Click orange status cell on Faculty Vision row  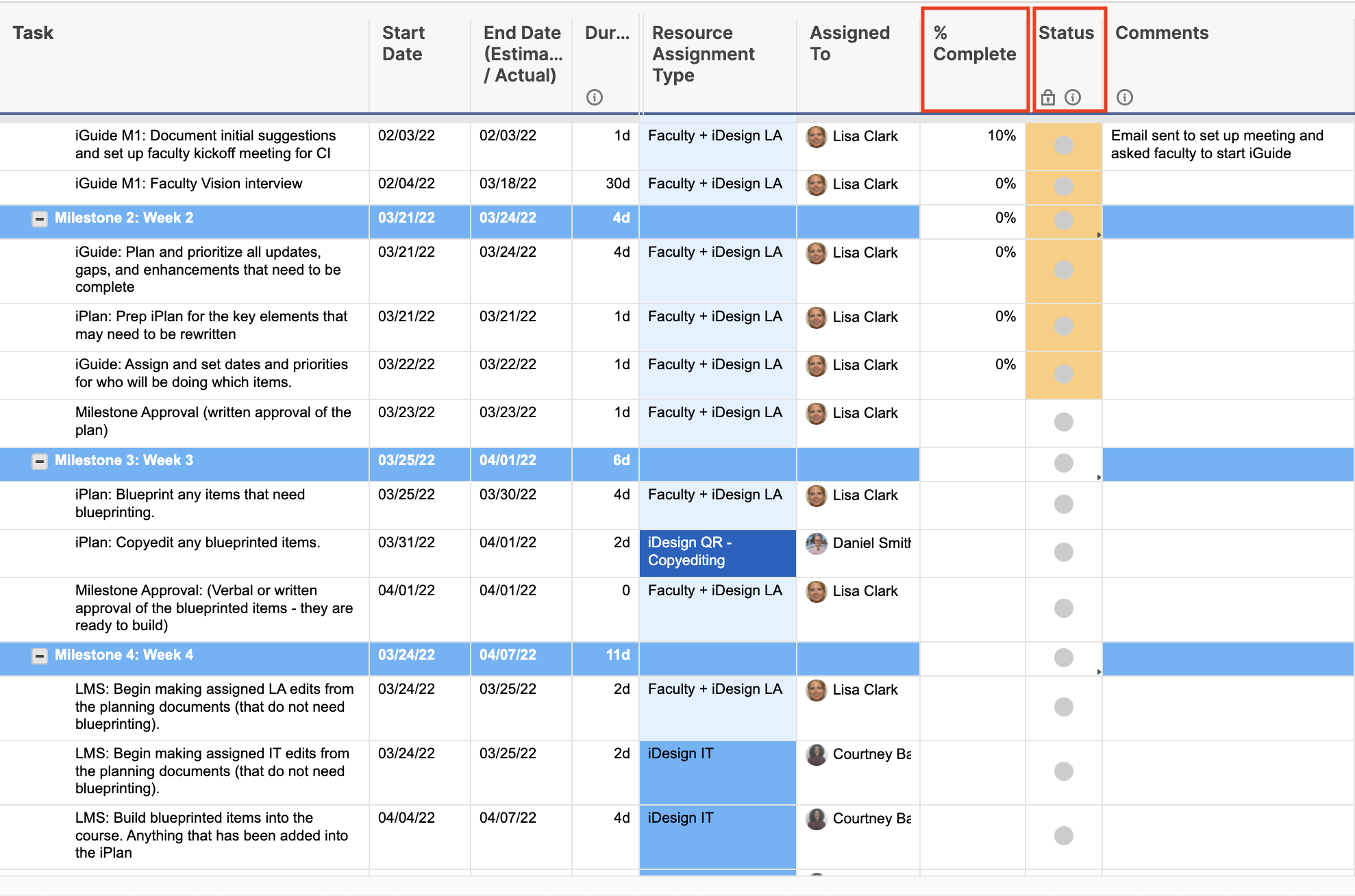click(x=1063, y=186)
